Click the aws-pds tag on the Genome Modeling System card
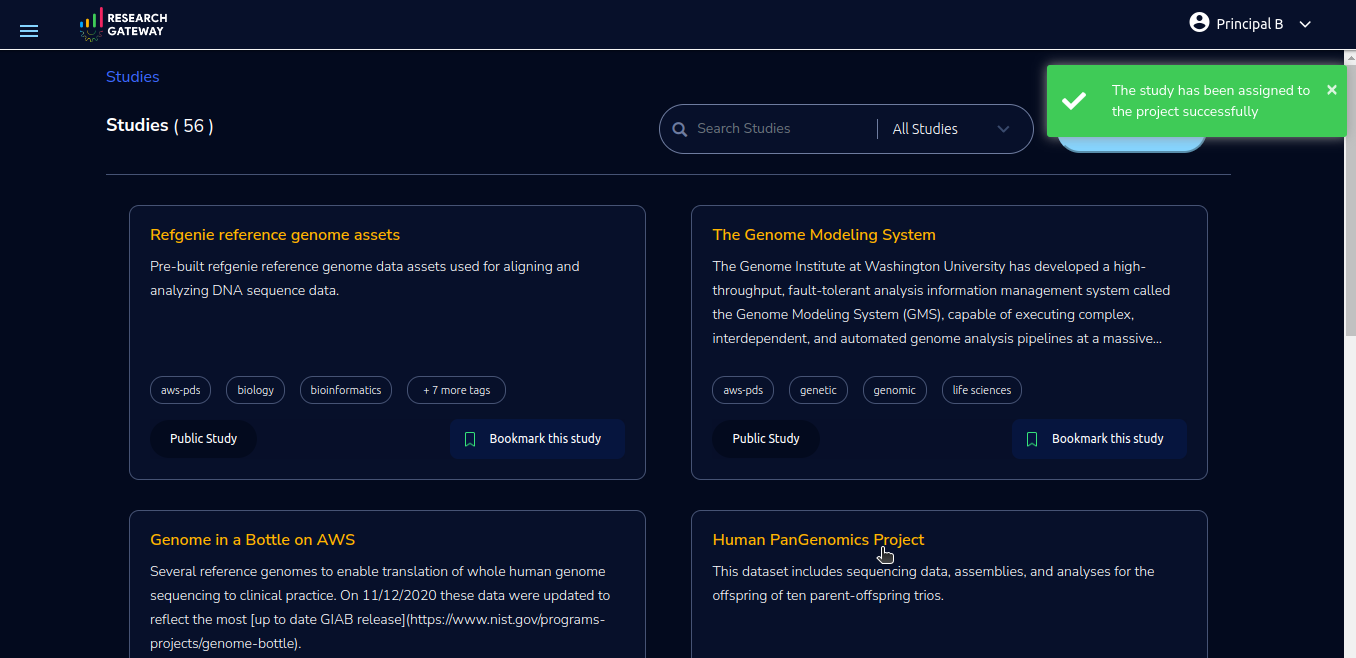 click(743, 390)
